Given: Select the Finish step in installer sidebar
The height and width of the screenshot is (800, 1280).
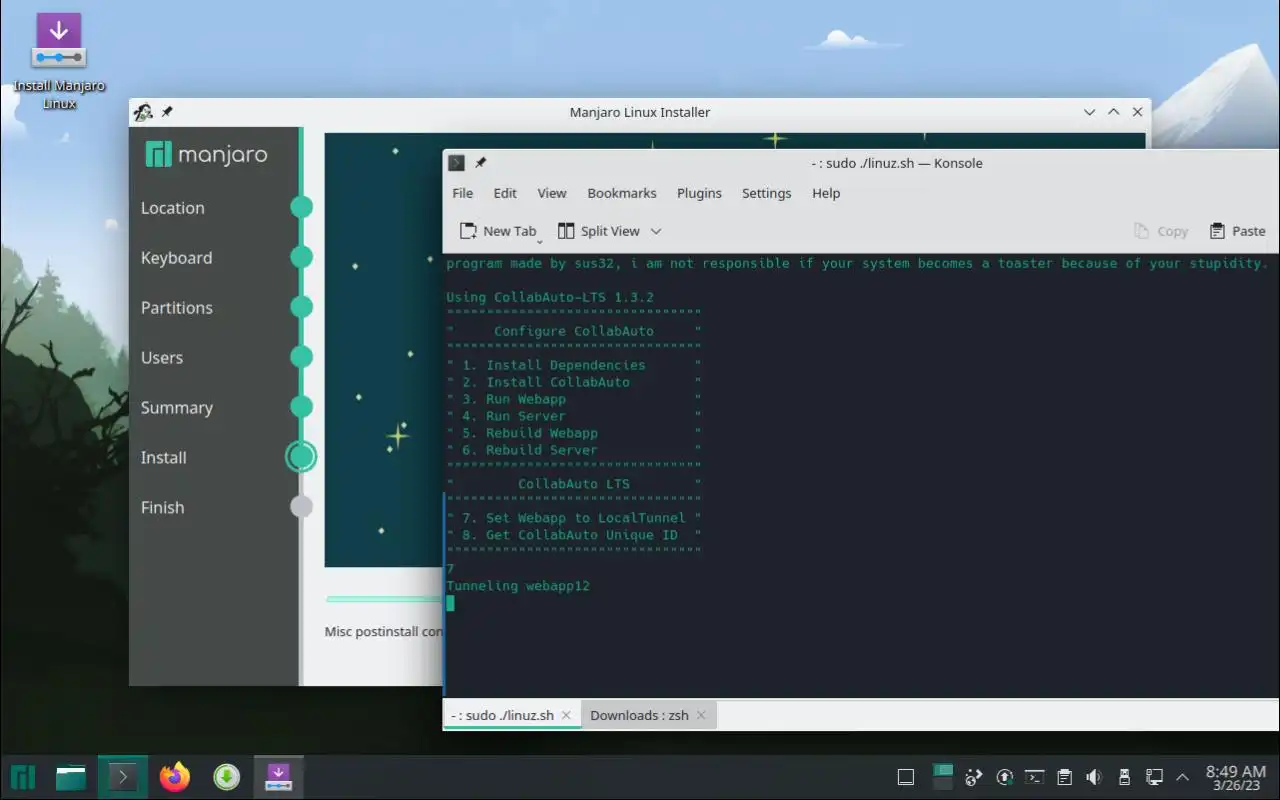Looking at the screenshot, I should (162, 508).
